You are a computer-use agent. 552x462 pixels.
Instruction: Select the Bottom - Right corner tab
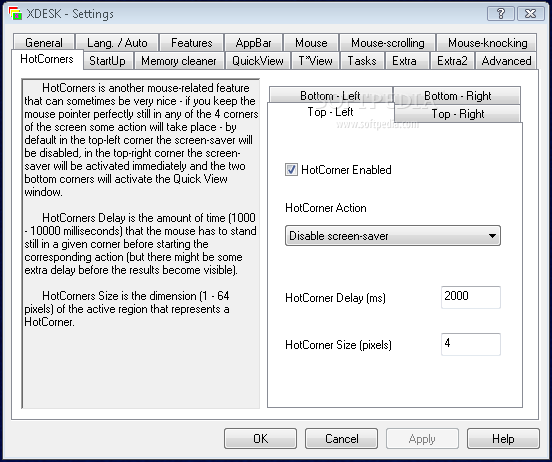(457, 95)
